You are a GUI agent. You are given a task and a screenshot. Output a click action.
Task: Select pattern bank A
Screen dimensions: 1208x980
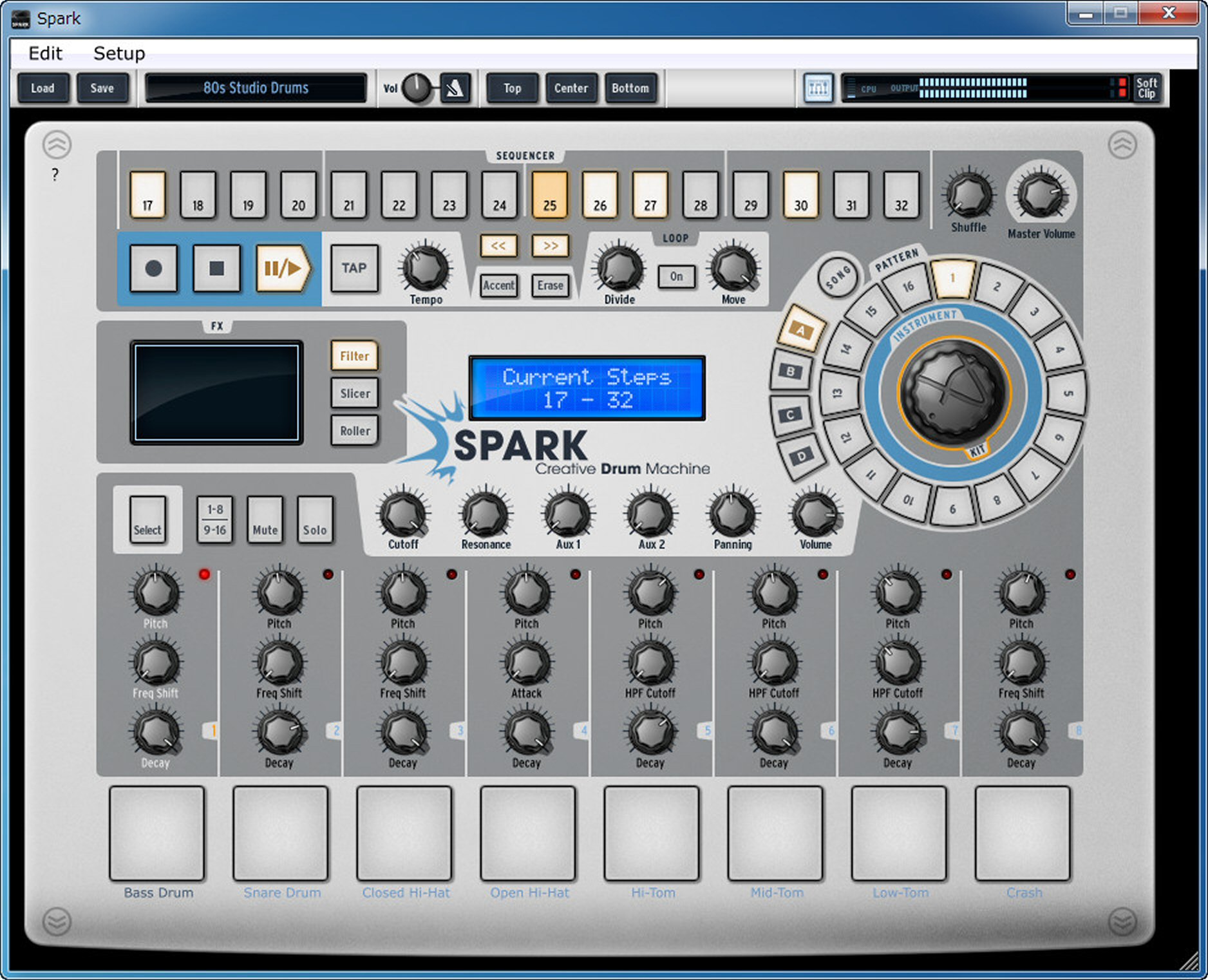[801, 330]
